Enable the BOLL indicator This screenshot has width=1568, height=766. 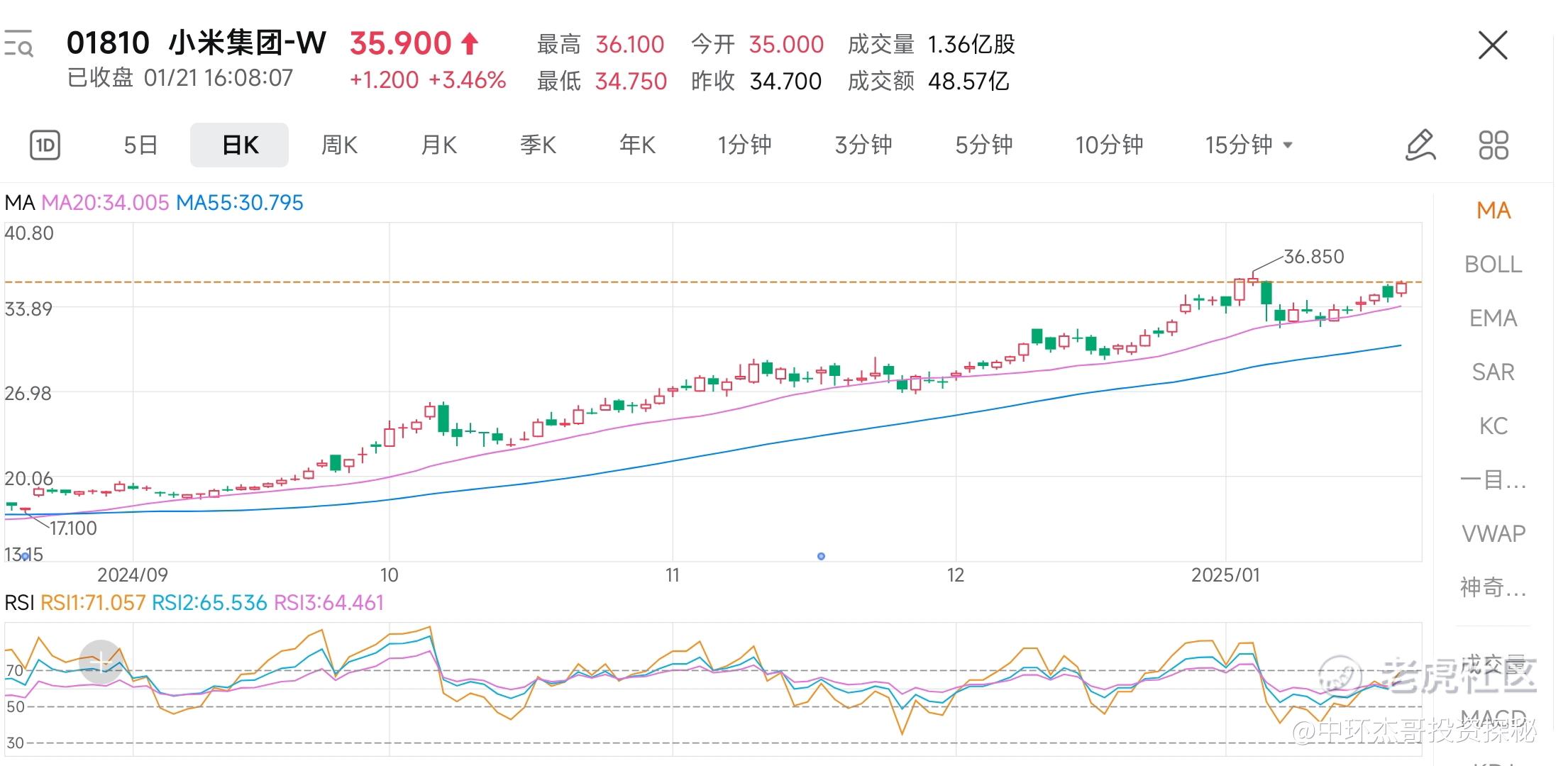pos(1493,265)
